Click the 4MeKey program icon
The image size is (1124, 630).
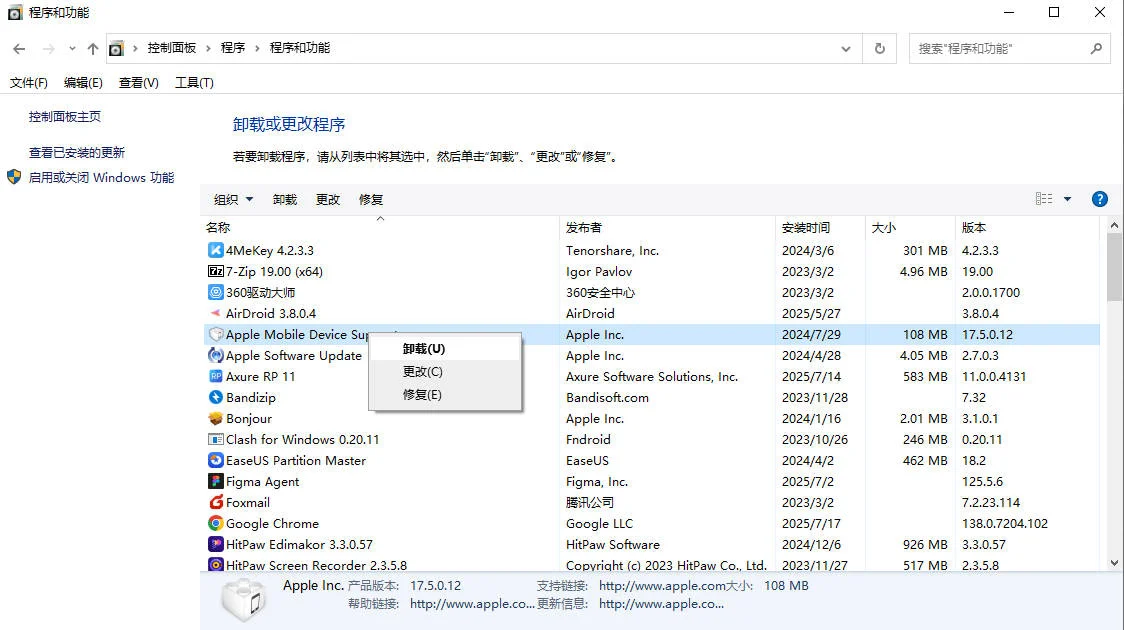tap(215, 250)
